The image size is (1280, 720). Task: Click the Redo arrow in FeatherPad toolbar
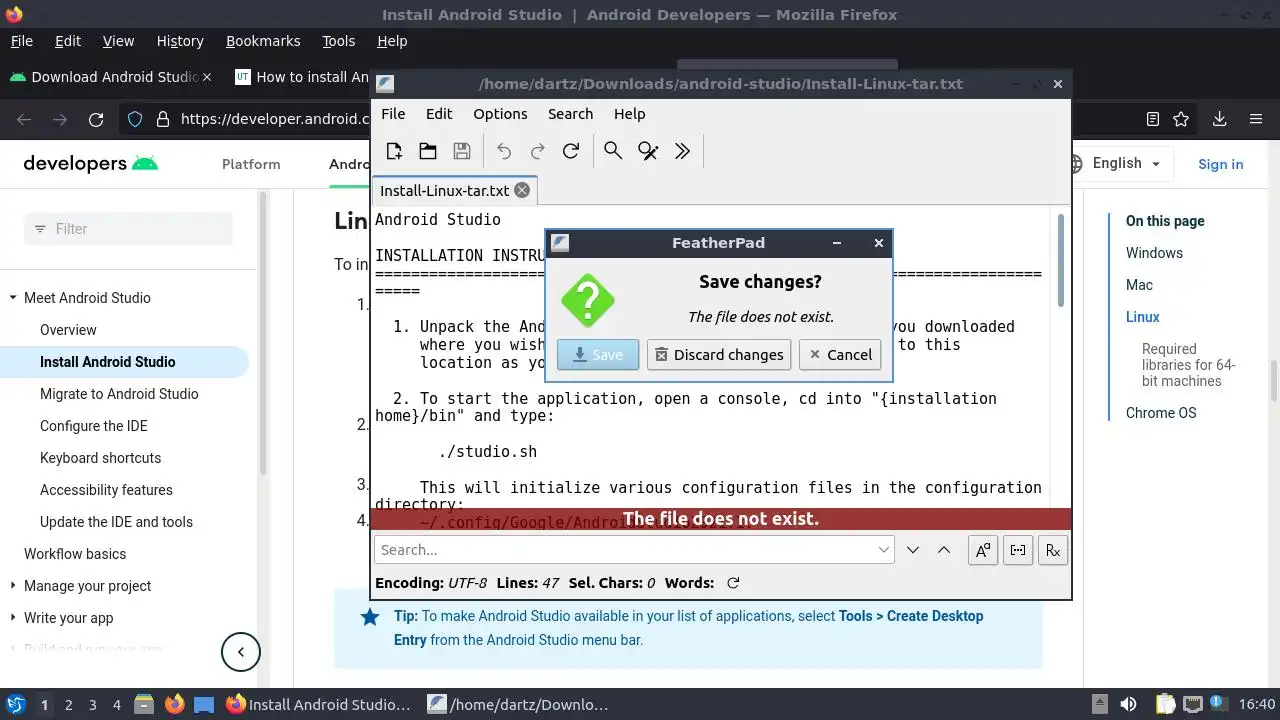tap(538, 151)
